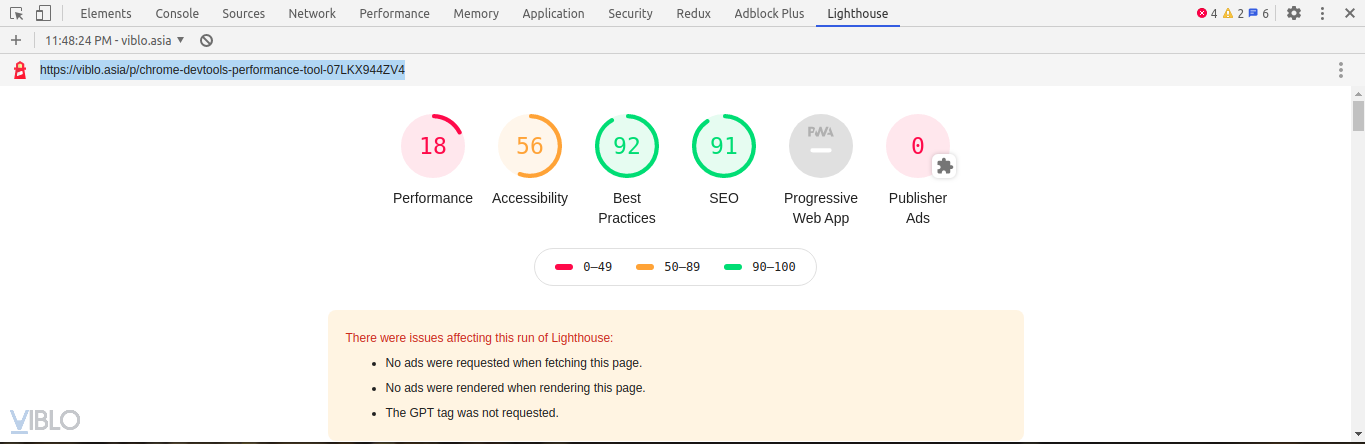
Task: Open the Lighthouse report tools menu
Action: [x=1341, y=70]
